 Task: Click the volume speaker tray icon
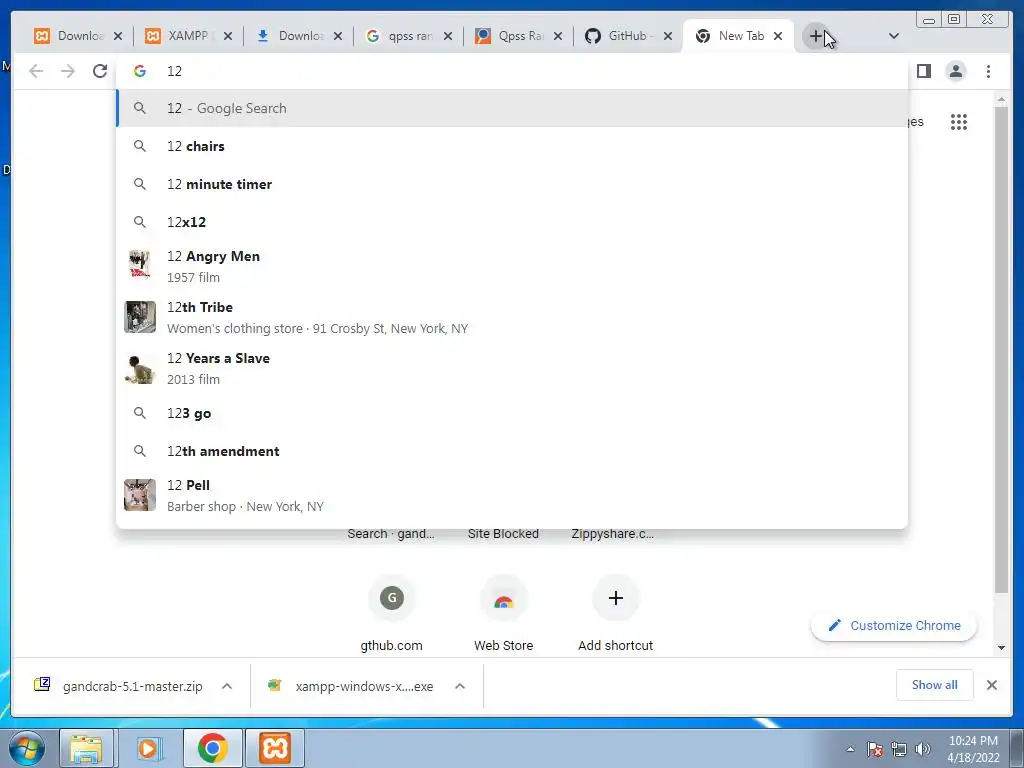pos(922,749)
